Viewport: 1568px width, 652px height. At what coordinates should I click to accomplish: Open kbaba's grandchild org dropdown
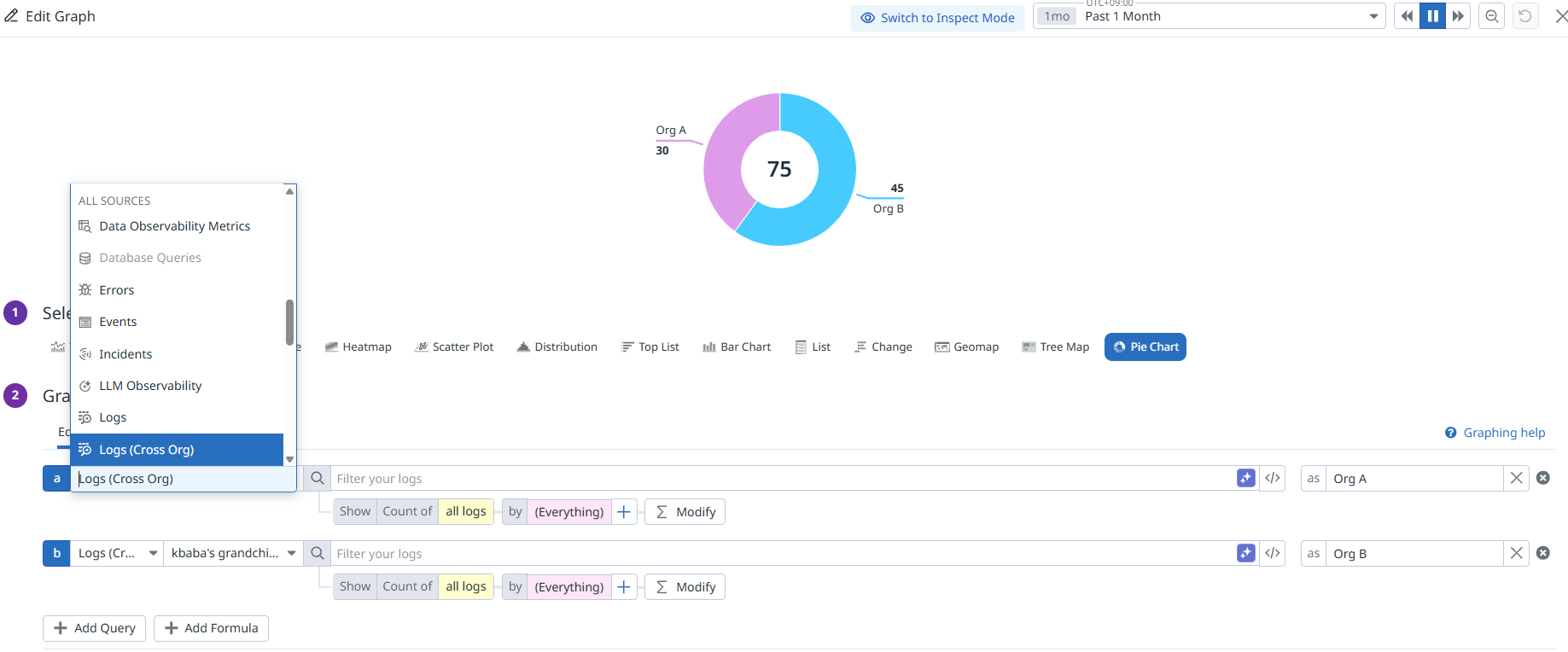pos(233,554)
